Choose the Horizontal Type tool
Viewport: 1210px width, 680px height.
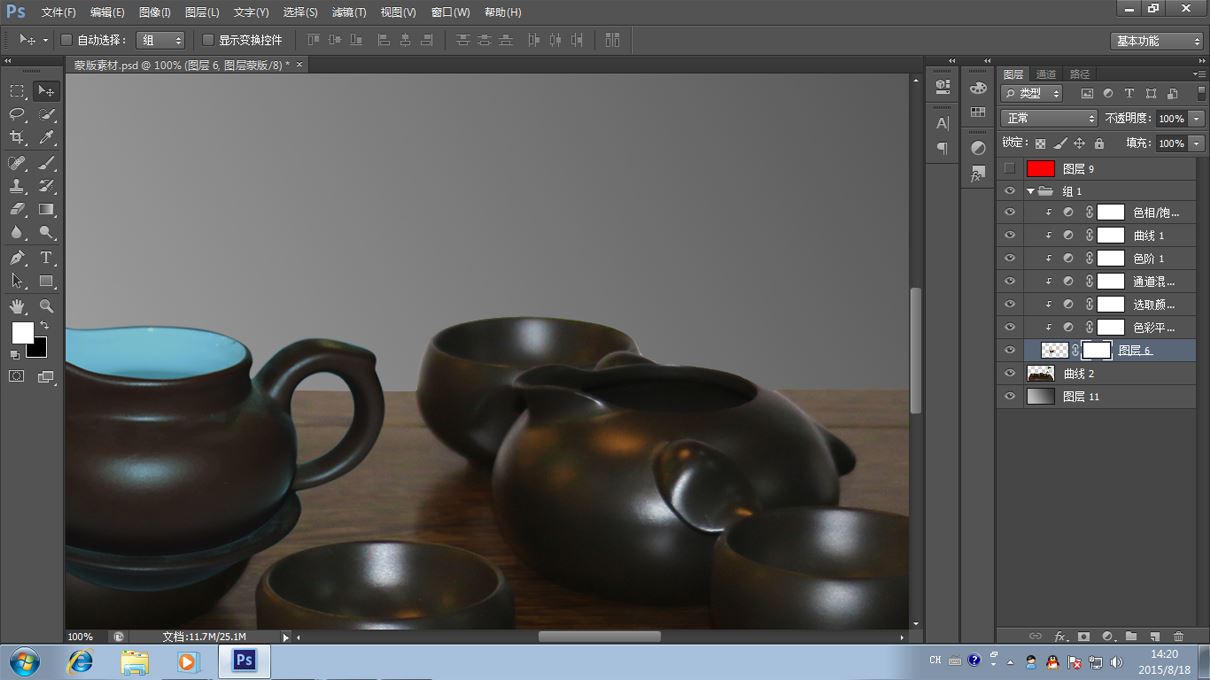pos(46,257)
